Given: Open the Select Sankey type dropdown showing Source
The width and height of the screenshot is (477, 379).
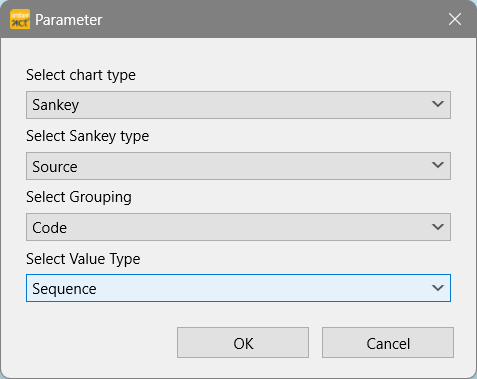Looking at the screenshot, I should (x=238, y=166).
